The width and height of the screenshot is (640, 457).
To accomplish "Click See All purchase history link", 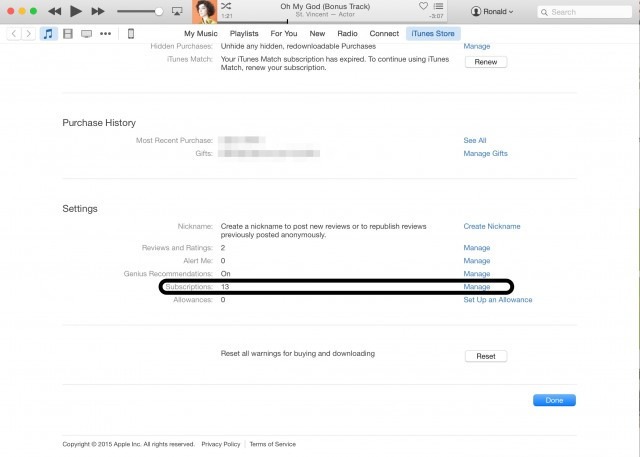I will 475,140.
